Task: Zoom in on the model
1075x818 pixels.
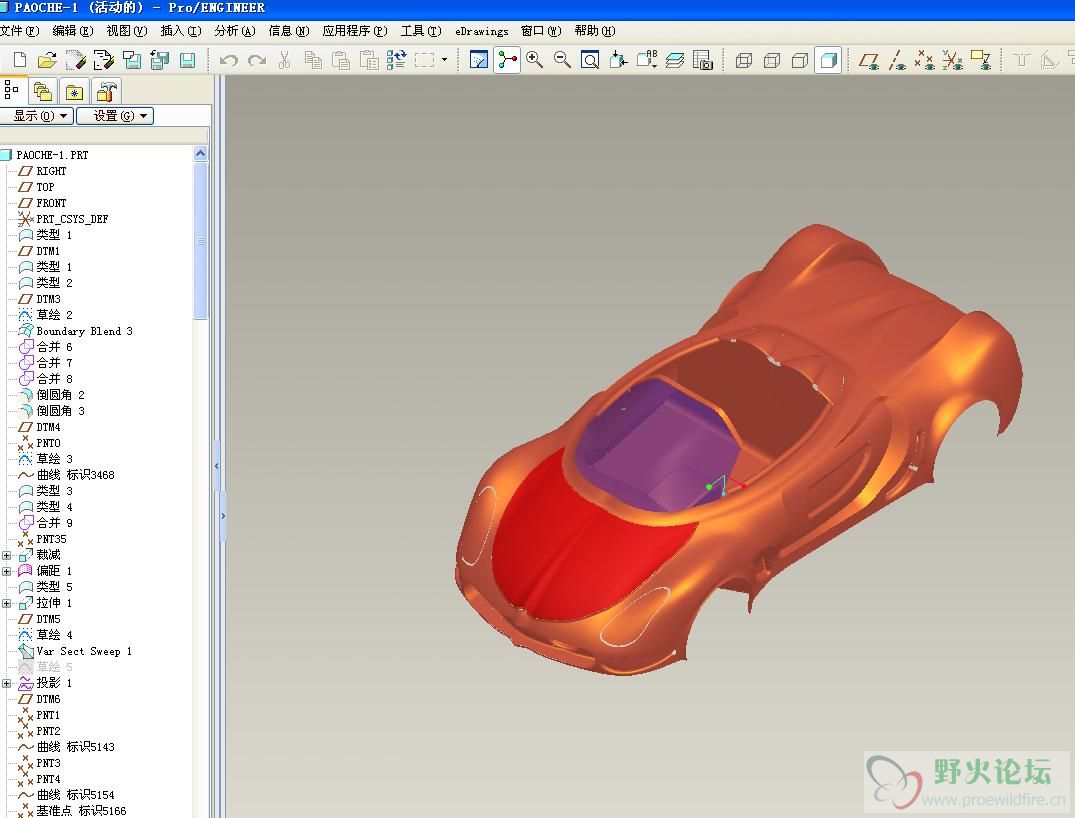Action: click(x=535, y=60)
